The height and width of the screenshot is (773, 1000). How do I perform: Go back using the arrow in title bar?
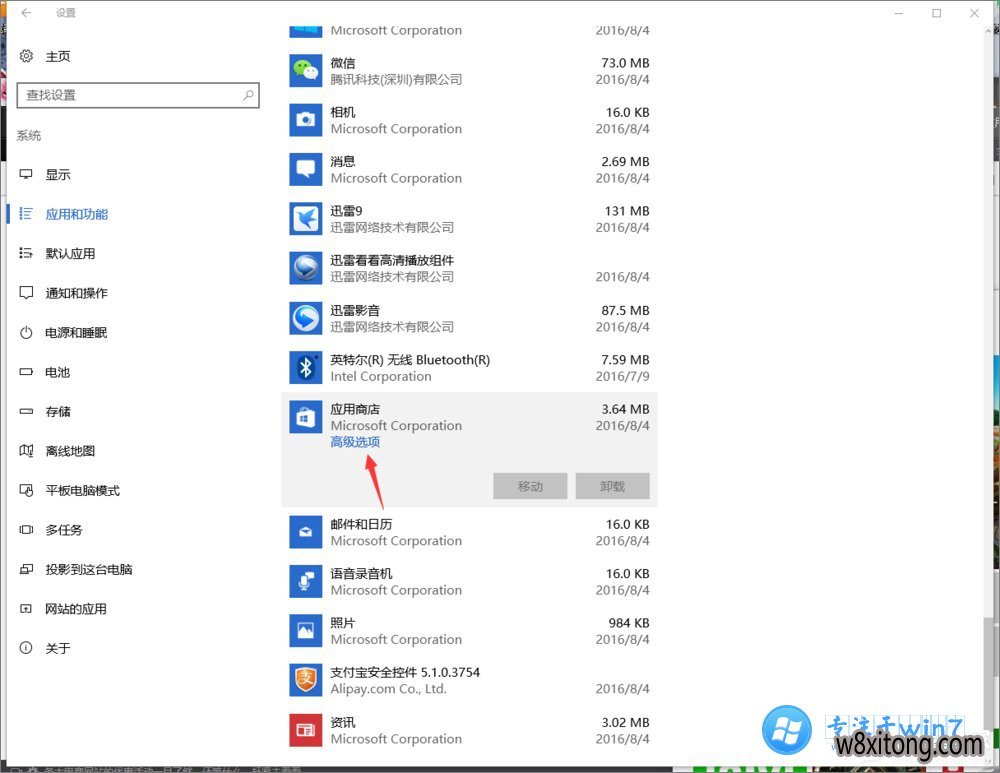click(25, 13)
